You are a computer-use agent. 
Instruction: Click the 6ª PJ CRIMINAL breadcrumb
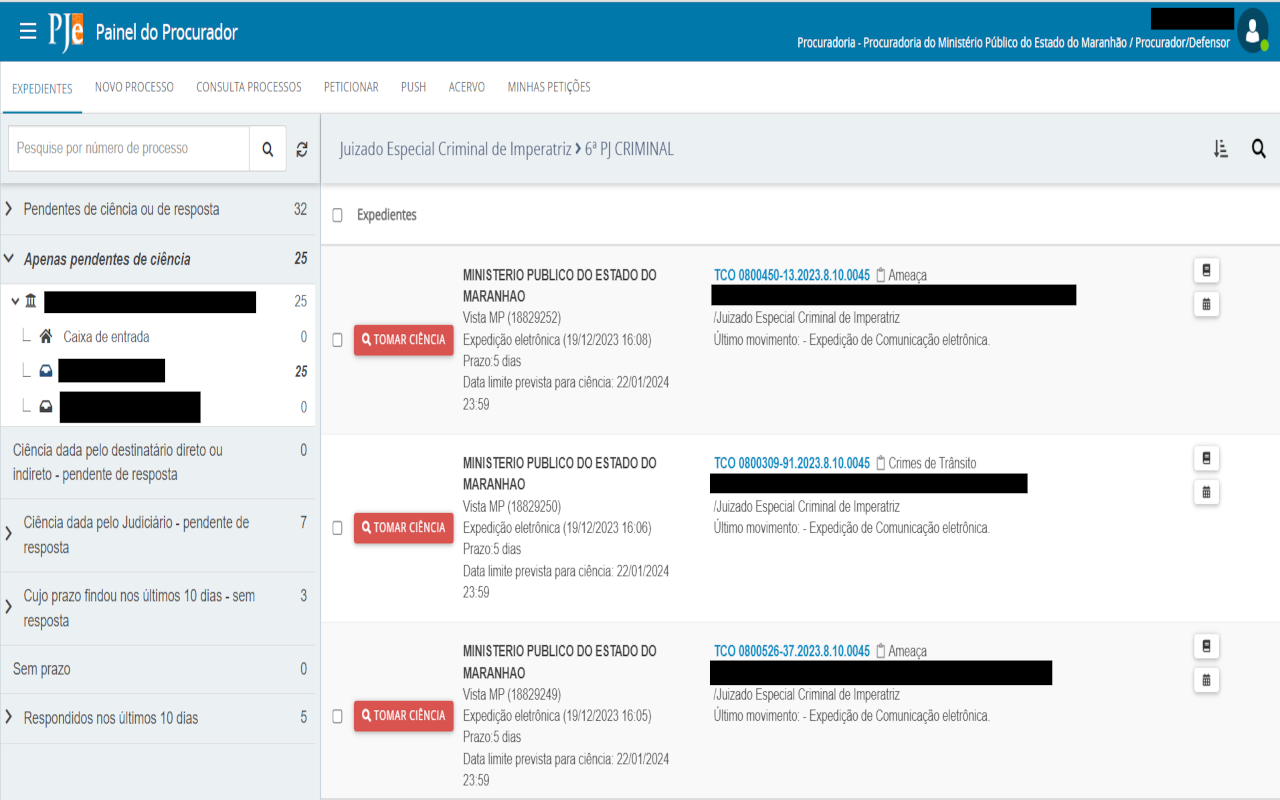click(630, 149)
